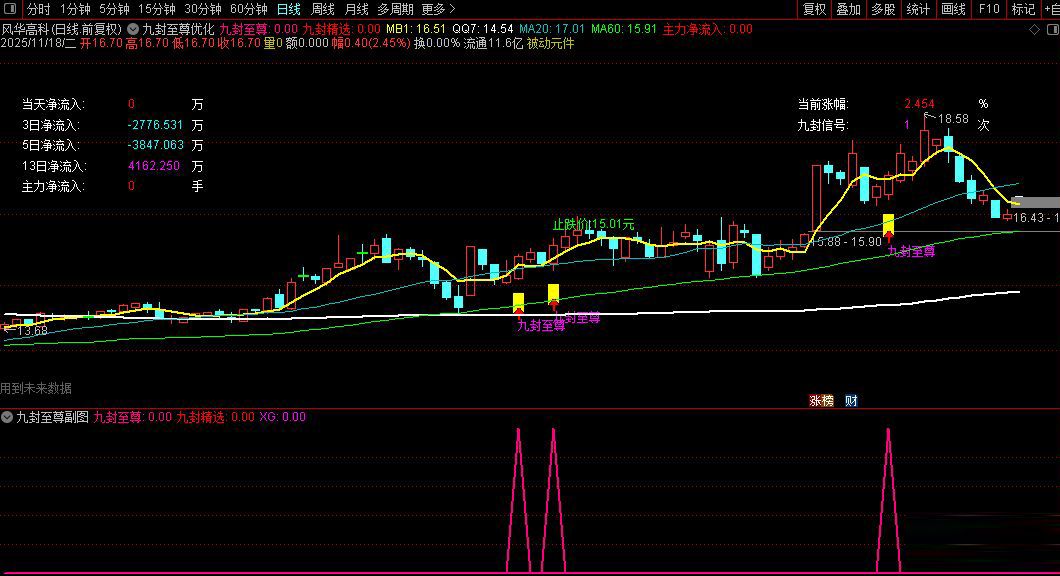Open the 画线 drawing tool

point(953,9)
